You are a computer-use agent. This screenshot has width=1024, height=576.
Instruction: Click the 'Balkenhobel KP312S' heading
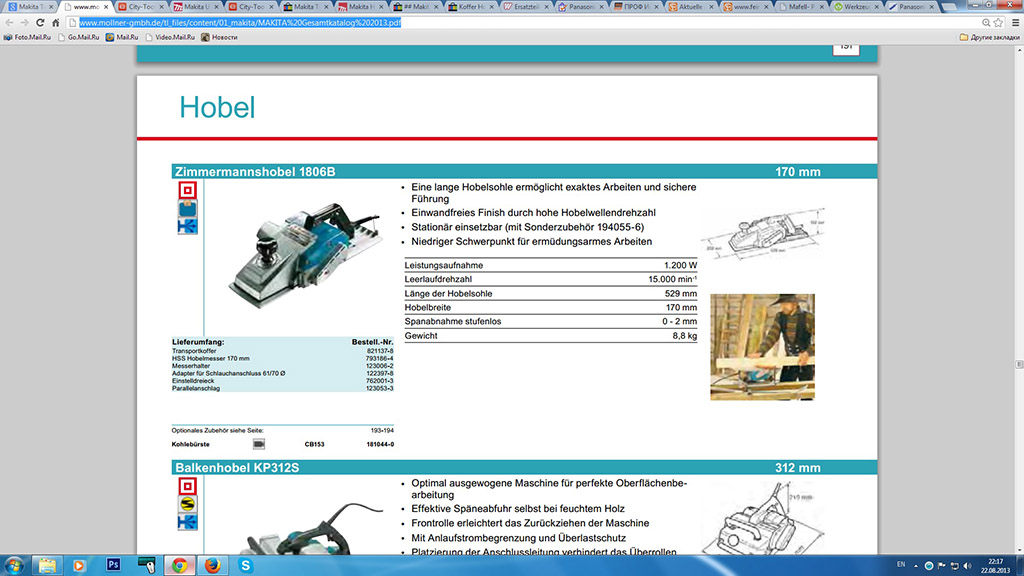(x=237, y=468)
